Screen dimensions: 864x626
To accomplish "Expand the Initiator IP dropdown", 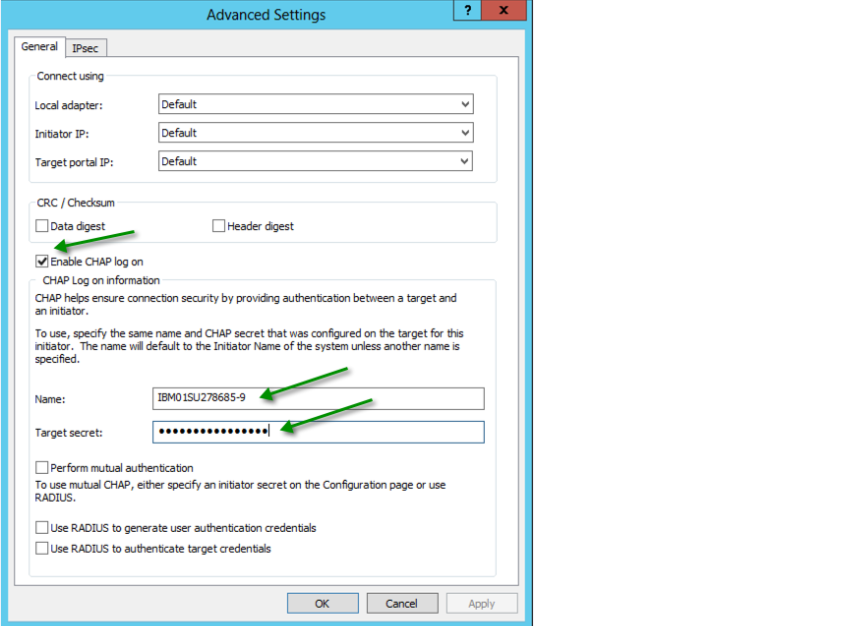I will [315, 133].
